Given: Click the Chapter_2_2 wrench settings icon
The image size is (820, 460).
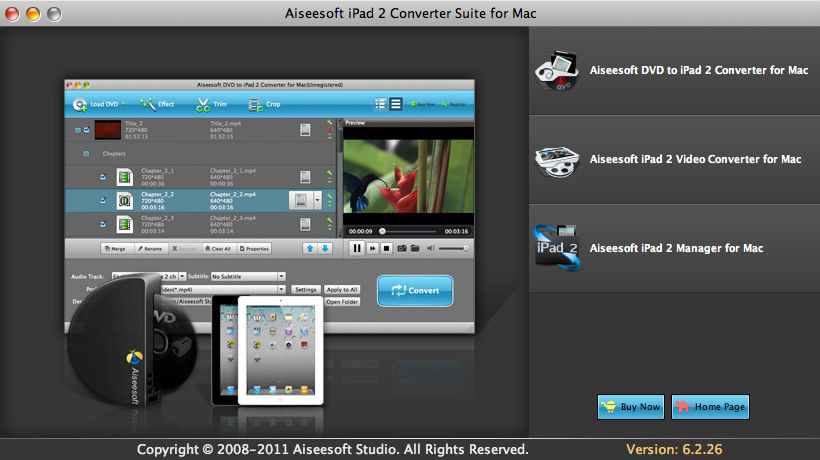Looking at the screenshot, I should pyautogui.click(x=329, y=197).
